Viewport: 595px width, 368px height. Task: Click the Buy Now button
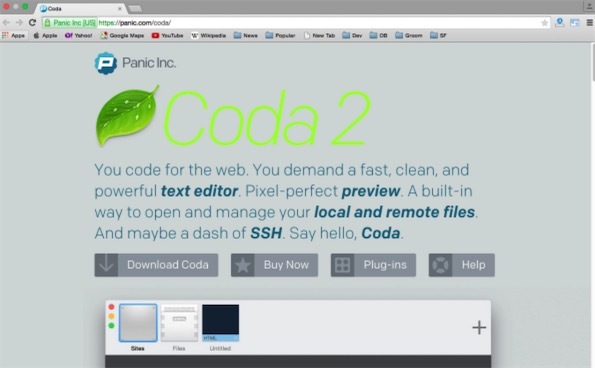click(274, 265)
